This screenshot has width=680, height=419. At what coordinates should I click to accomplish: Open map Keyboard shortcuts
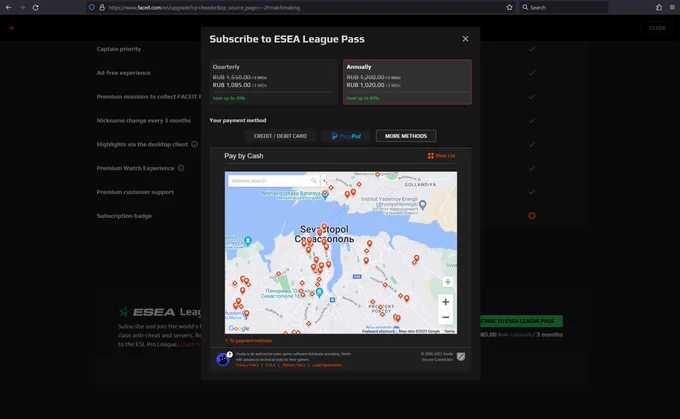(x=378, y=331)
